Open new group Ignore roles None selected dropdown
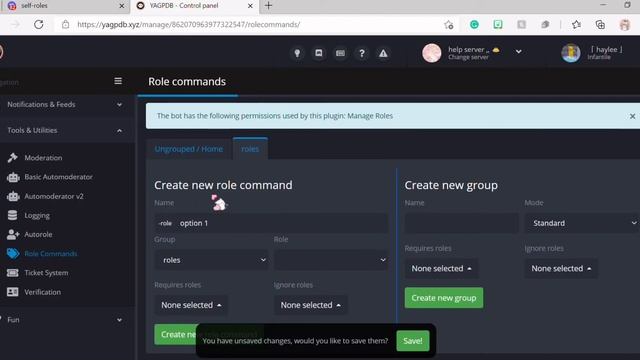Image resolution: width=640 pixels, height=360 pixels. (561, 269)
